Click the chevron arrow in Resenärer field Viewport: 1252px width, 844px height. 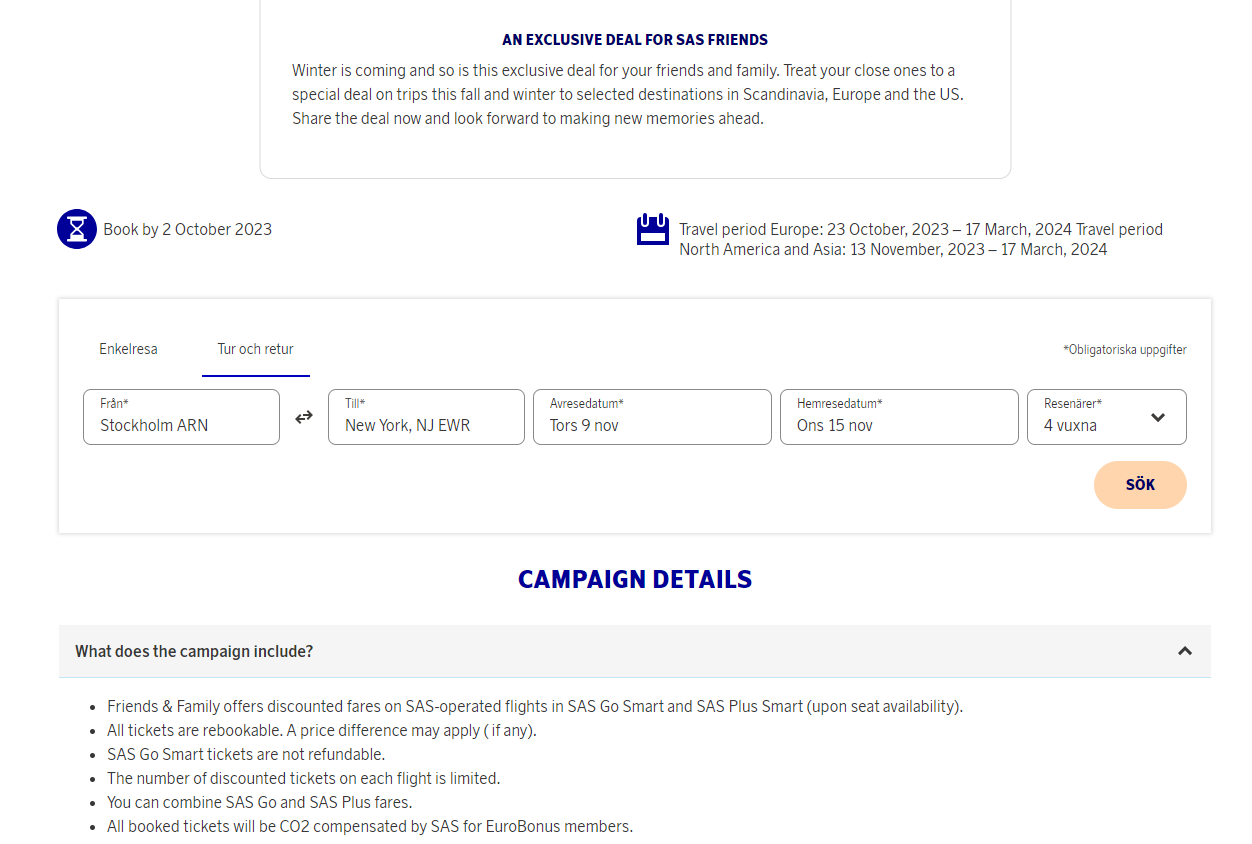(1158, 417)
